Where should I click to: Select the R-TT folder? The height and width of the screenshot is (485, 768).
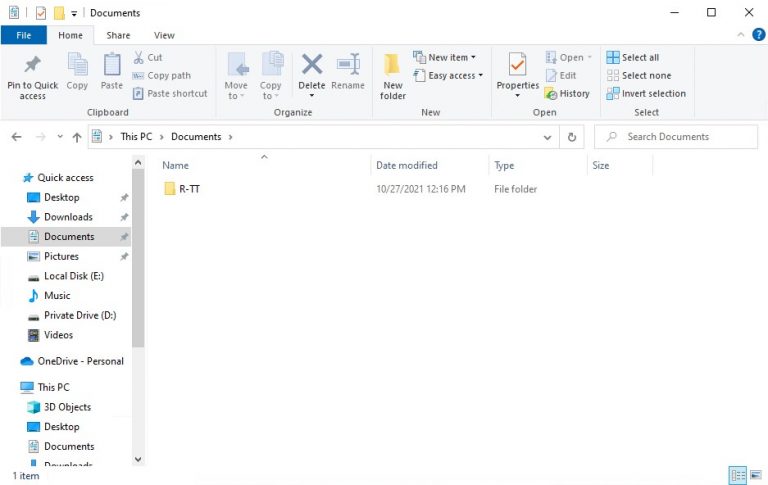(x=182, y=189)
